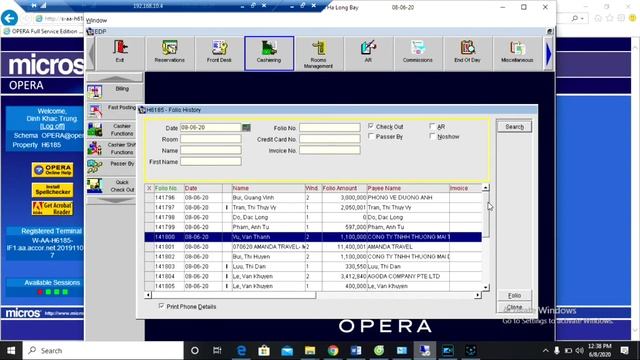This screenshot has width=640, height=360.
Task: Sort by Payee Name column header
Action: click(x=408, y=188)
